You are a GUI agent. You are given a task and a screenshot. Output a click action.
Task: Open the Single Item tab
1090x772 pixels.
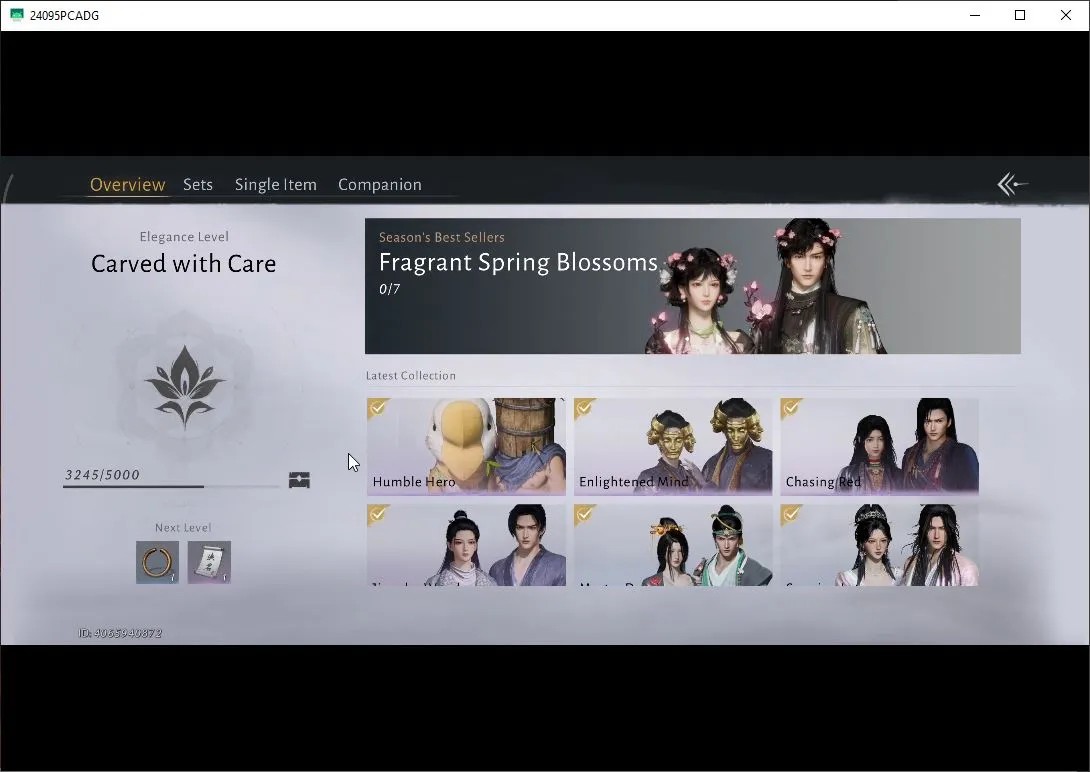275,184
